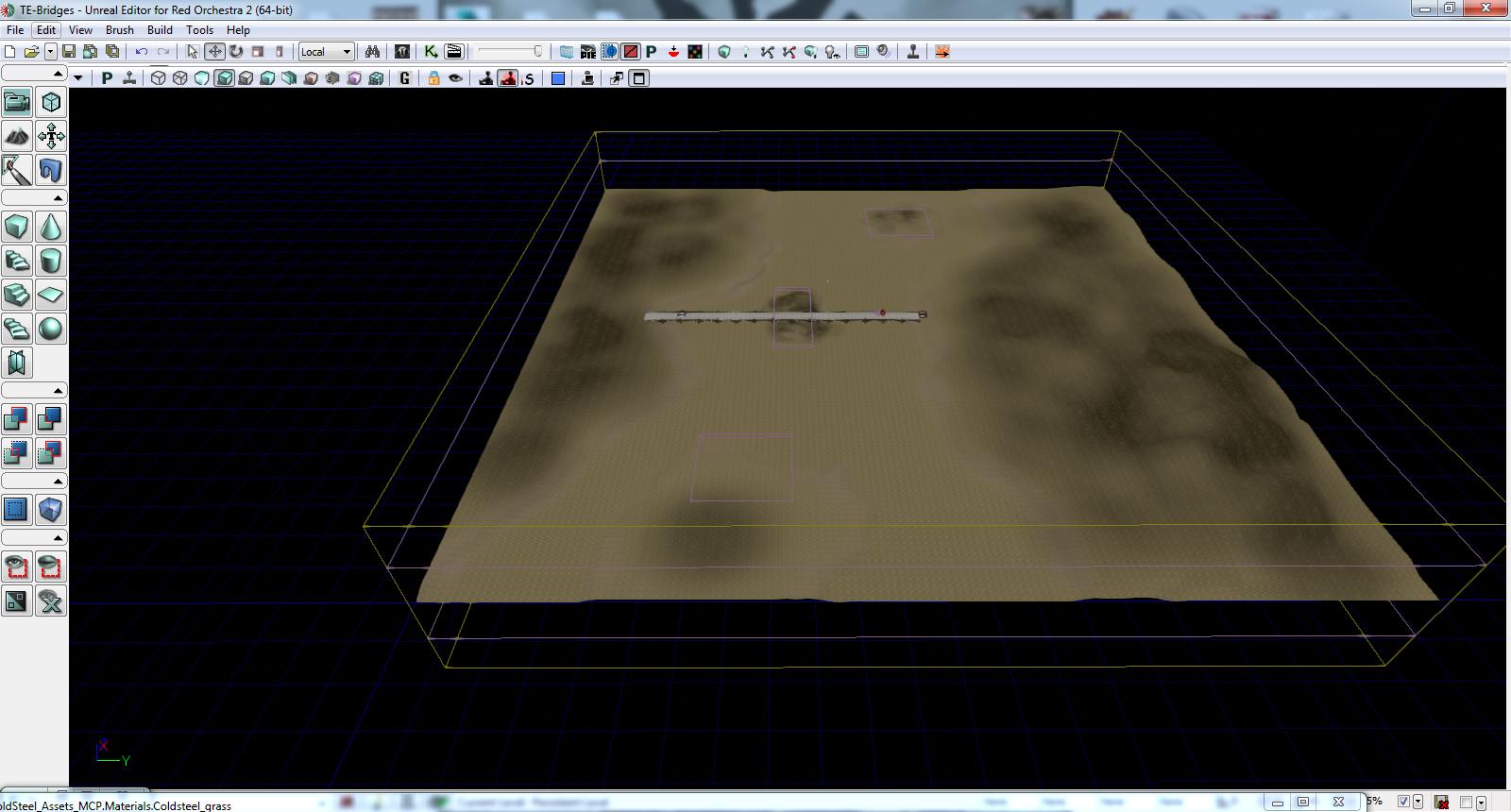Adjust the camera speed slider
The image size is (1511, 812).
[510, 52]
